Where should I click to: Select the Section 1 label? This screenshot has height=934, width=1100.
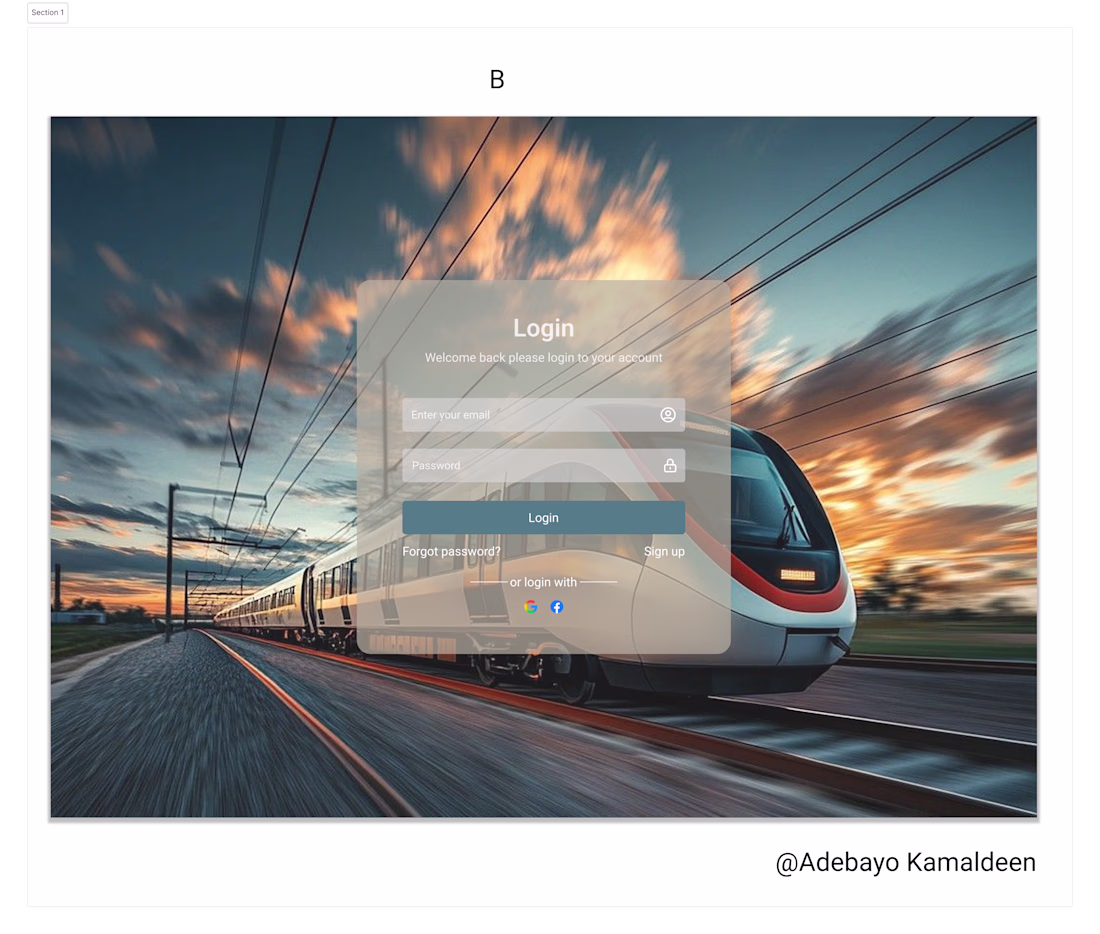click(48, 13)
